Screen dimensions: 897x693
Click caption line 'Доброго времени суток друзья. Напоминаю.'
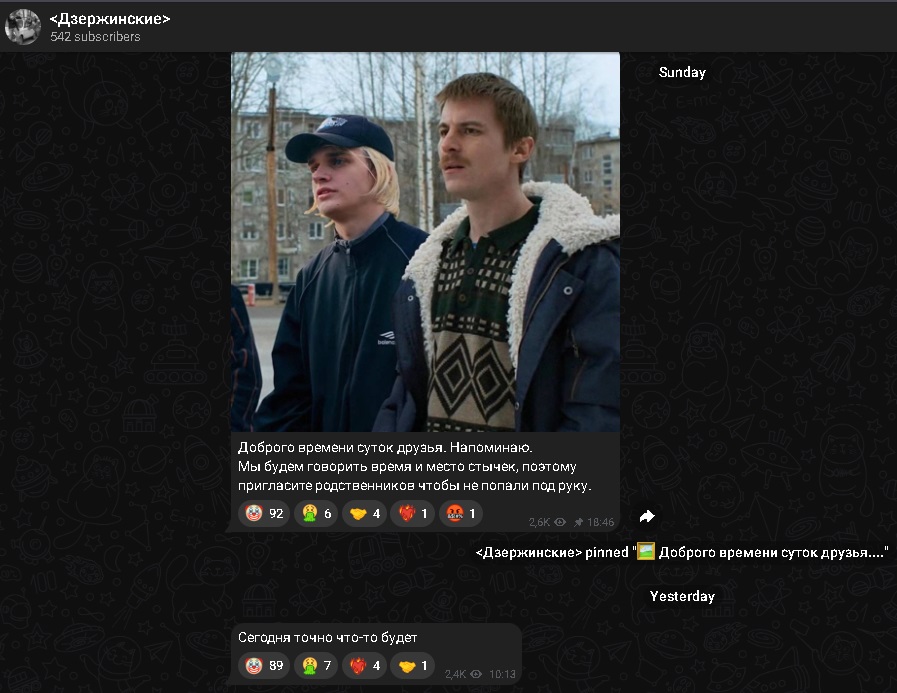(x=385, y=448)
